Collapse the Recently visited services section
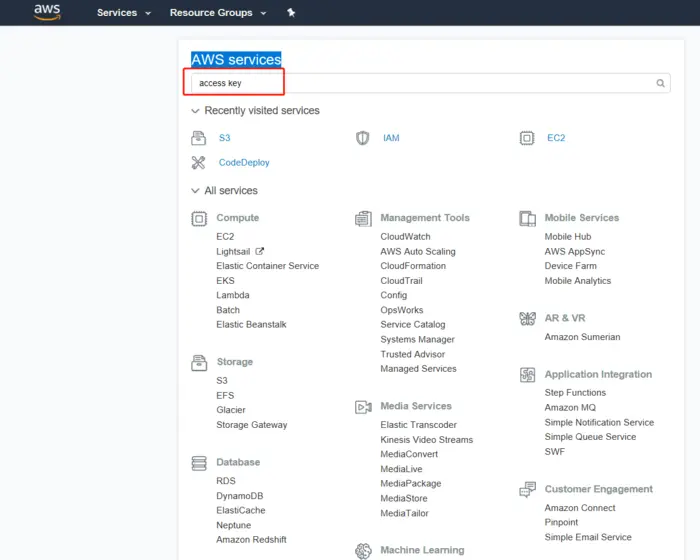This screenshot has height=560, width=700. [195, 111]
